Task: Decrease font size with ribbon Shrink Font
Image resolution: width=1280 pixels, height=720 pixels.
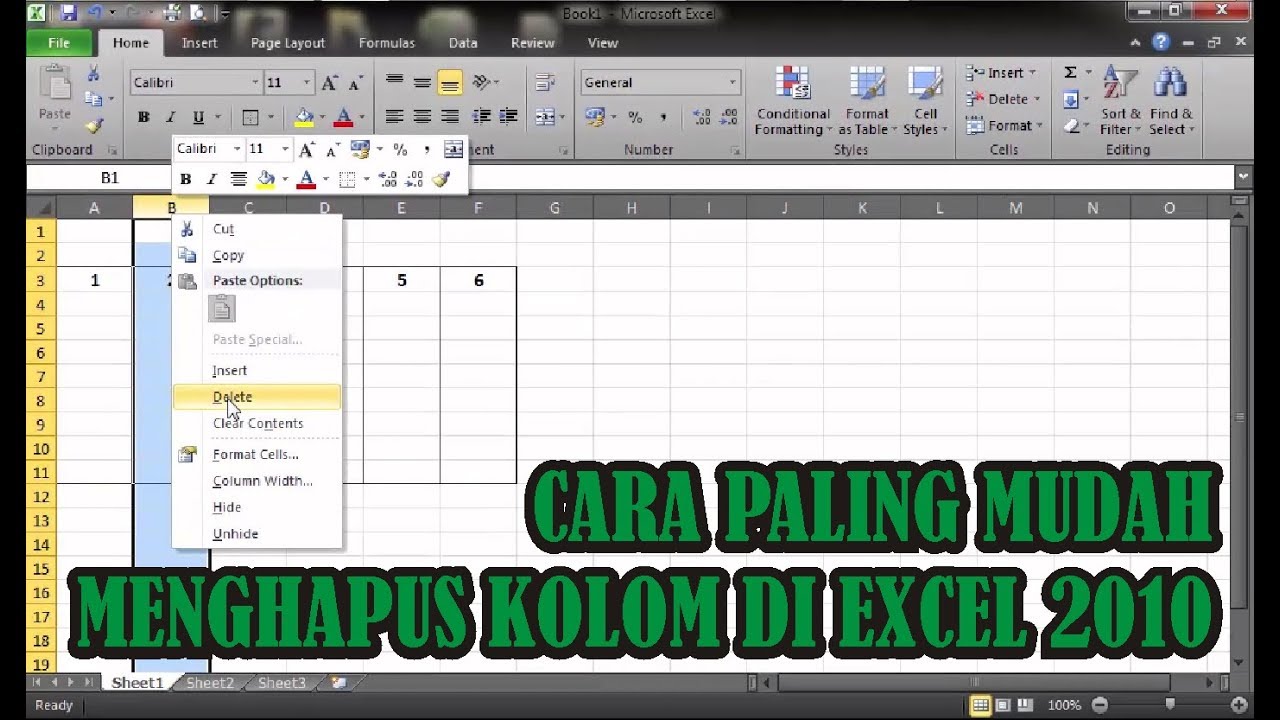Action: 355,83
